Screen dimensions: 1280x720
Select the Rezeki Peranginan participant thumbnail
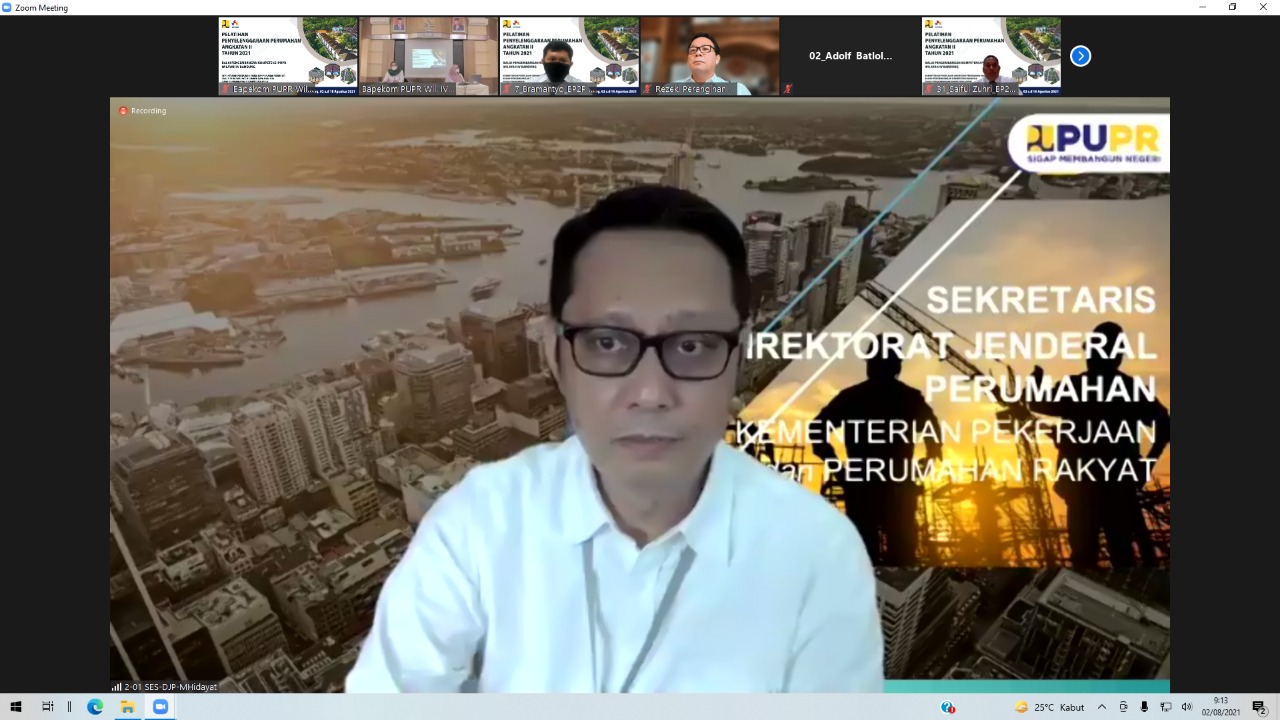[710, 56]
